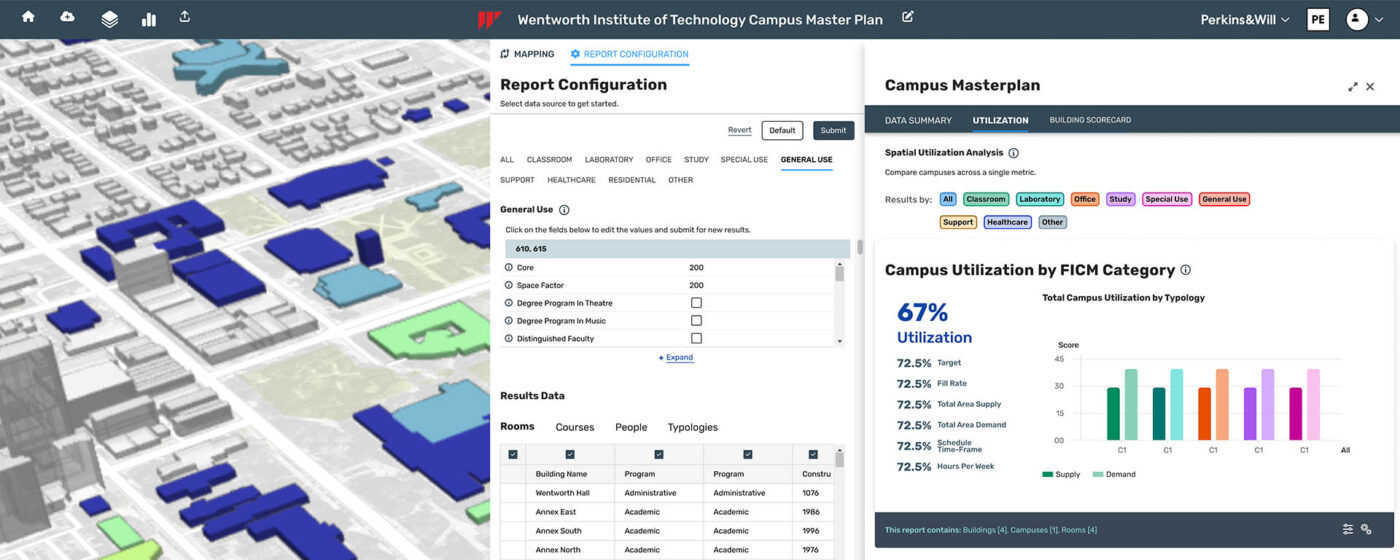
Task: Click the home icon in top bar
Action: [28, 17]
